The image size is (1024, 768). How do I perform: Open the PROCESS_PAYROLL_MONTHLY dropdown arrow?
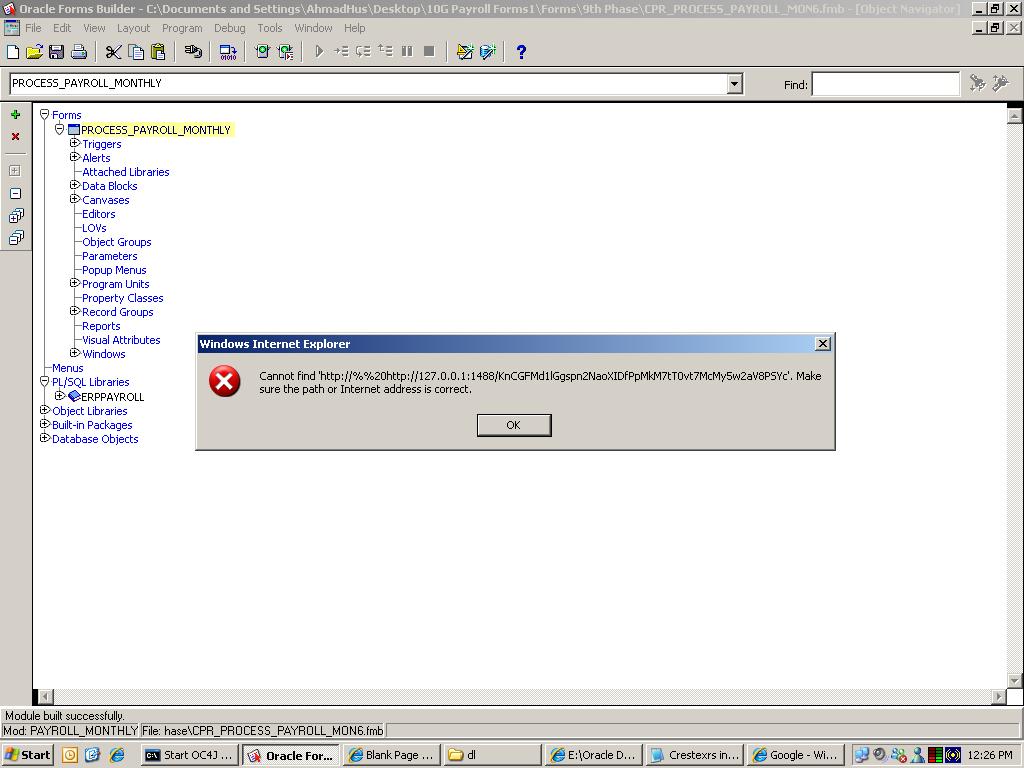pyautogui.click(x=734, y=84)
